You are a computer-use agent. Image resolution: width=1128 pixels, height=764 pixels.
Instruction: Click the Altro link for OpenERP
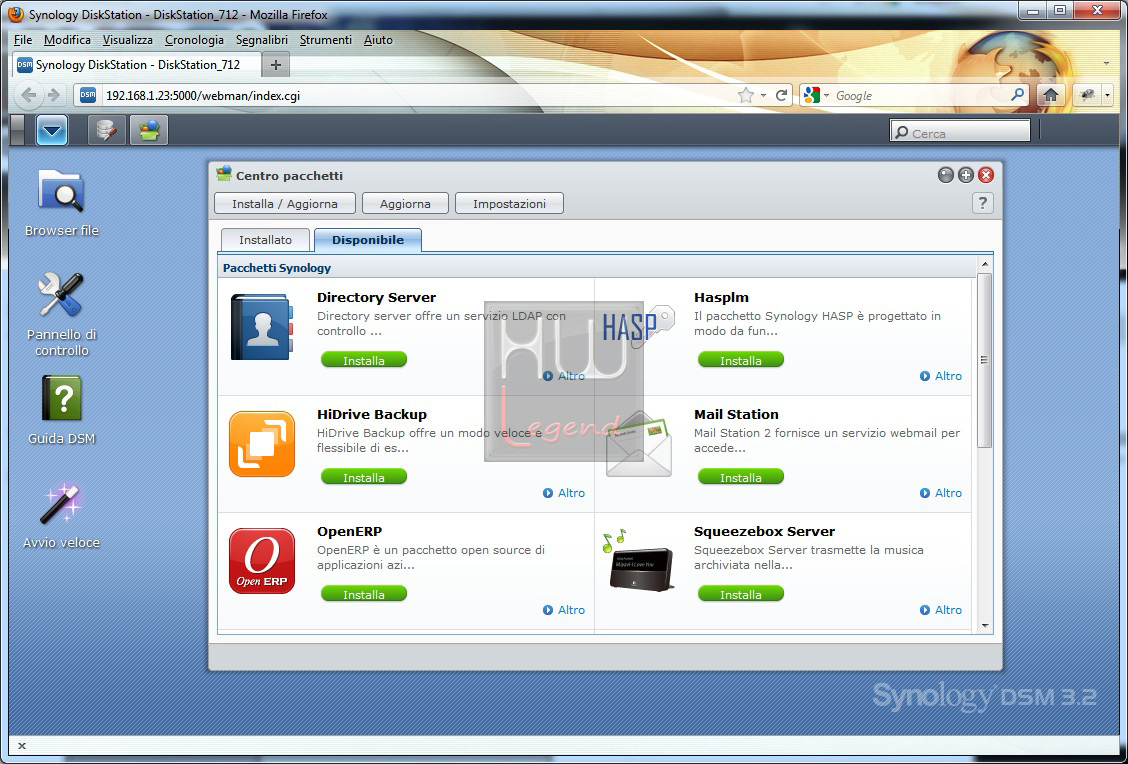(x=564, y=610)
